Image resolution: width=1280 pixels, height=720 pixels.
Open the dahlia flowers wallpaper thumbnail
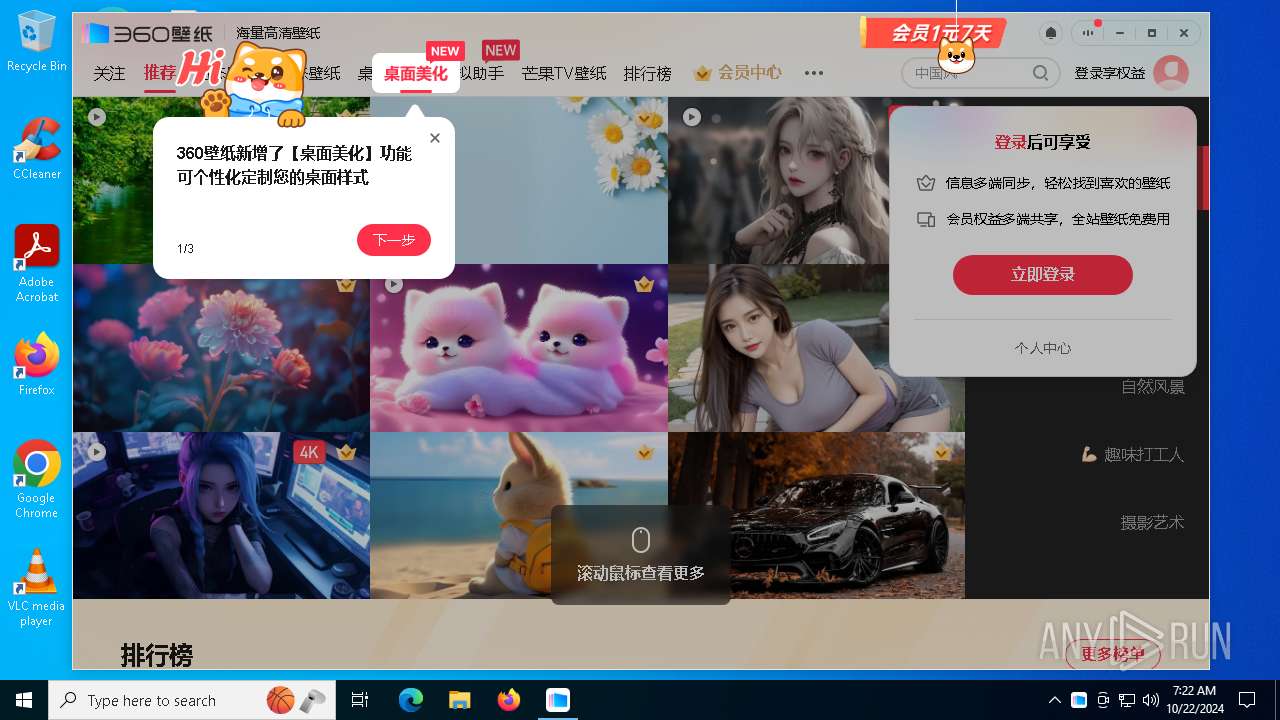221,350
